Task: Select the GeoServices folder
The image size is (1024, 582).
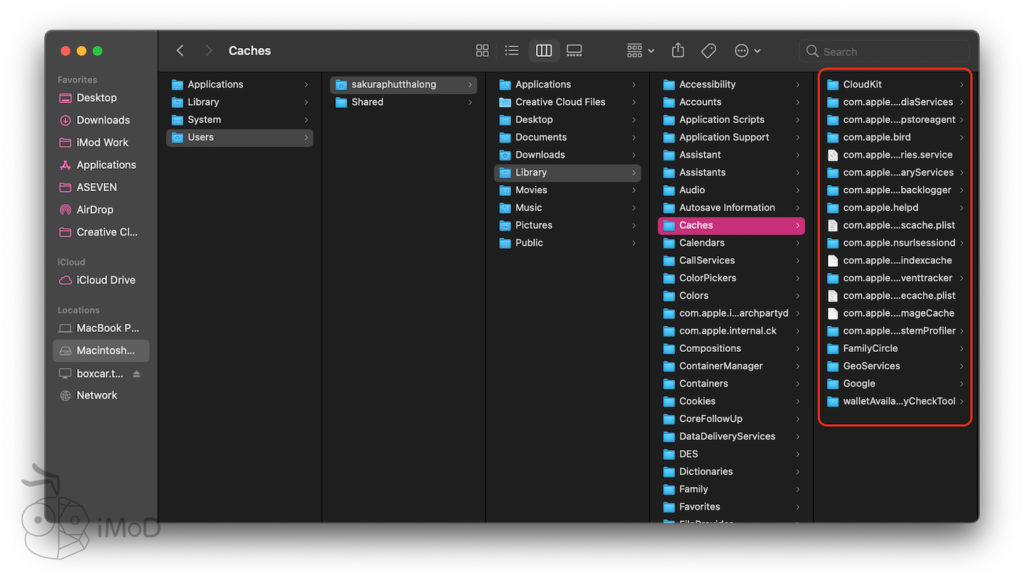Action: 871,366
